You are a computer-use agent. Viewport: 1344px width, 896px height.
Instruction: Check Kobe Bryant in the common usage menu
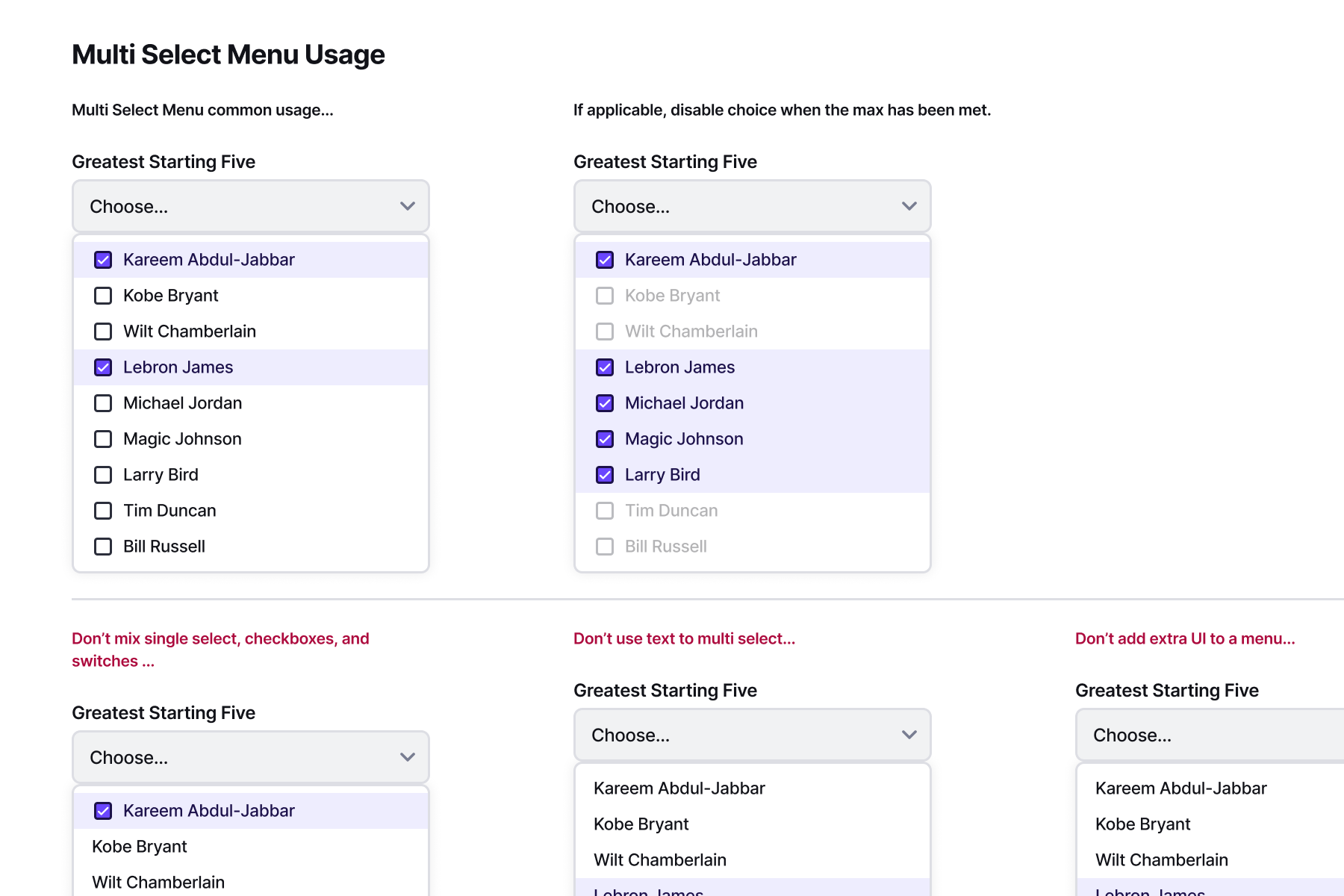pos(251,296)
